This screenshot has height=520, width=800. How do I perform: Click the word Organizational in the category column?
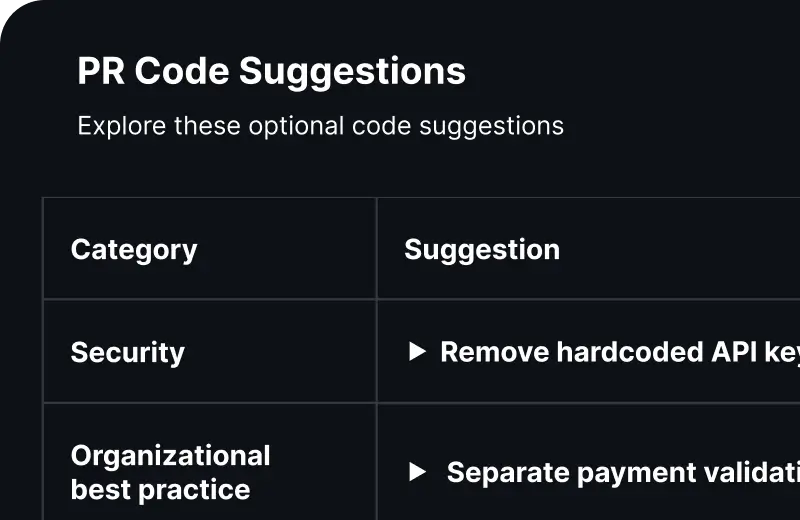(170, 456)
